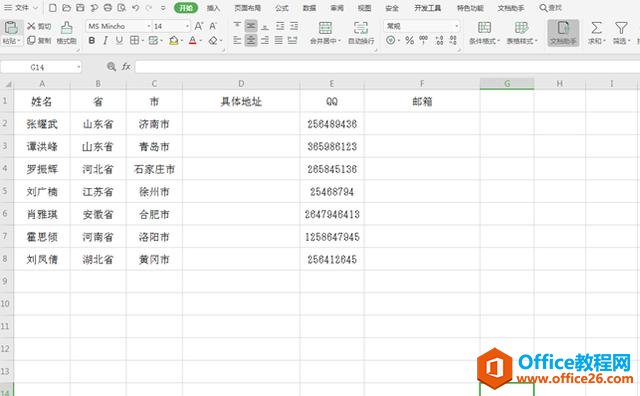The width and height of the screenshot is (640, 396).
Task: Click the Paste clipboard icon
Action: point(11,27)
